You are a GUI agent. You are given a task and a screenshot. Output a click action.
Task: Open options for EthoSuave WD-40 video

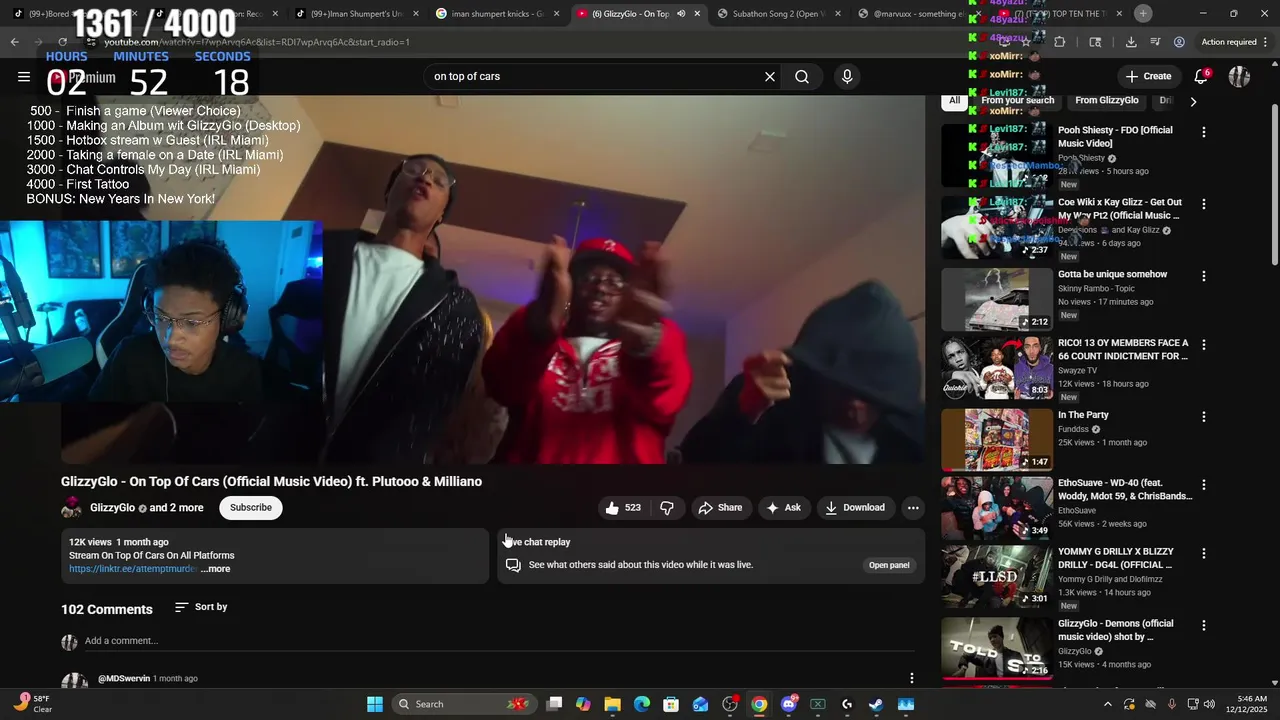1204,485
